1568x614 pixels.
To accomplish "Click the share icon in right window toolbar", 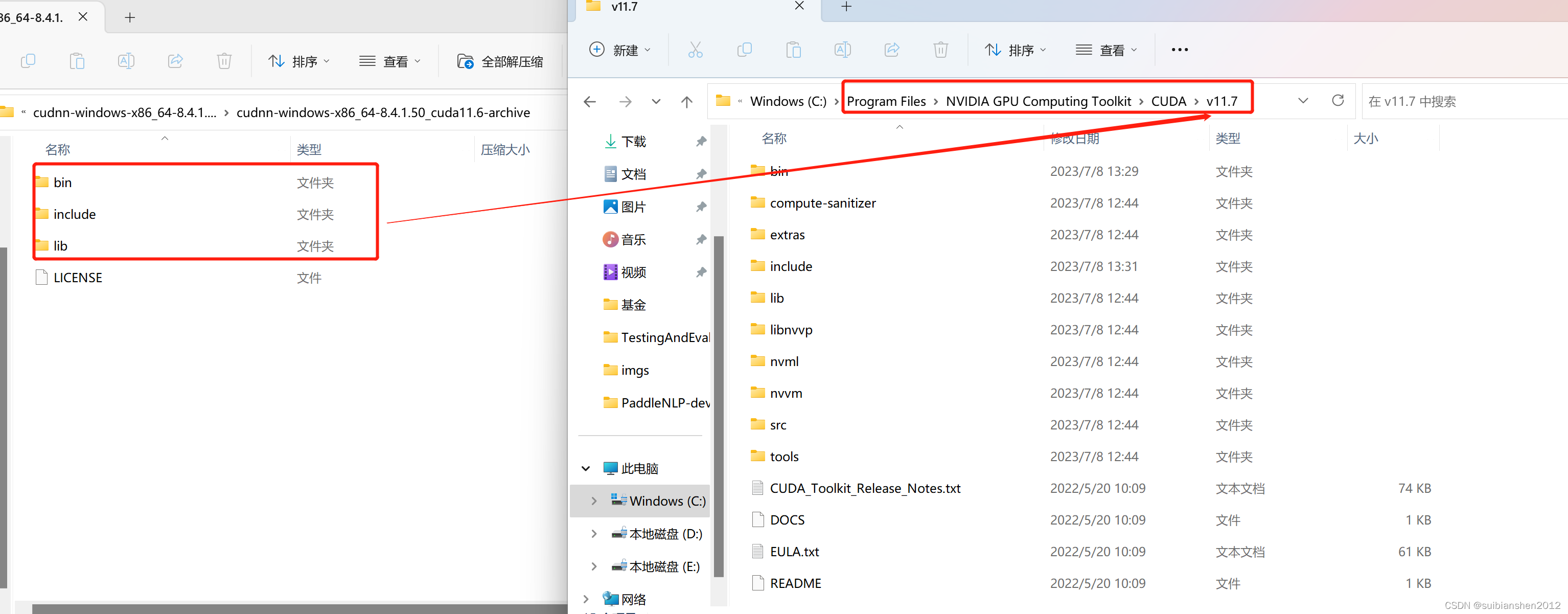I will click(891, 50).
